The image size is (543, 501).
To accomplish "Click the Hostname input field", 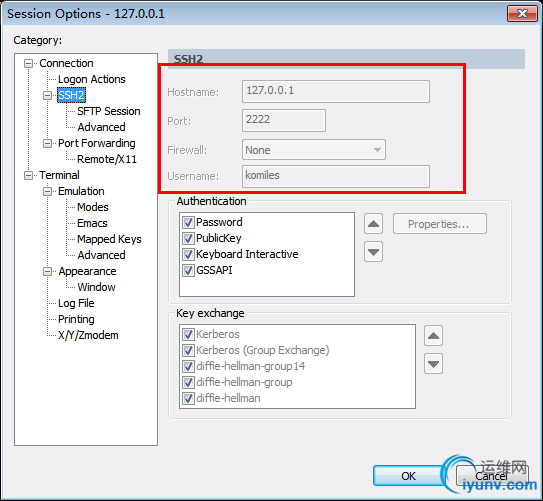I will click(x=336, y=91).
